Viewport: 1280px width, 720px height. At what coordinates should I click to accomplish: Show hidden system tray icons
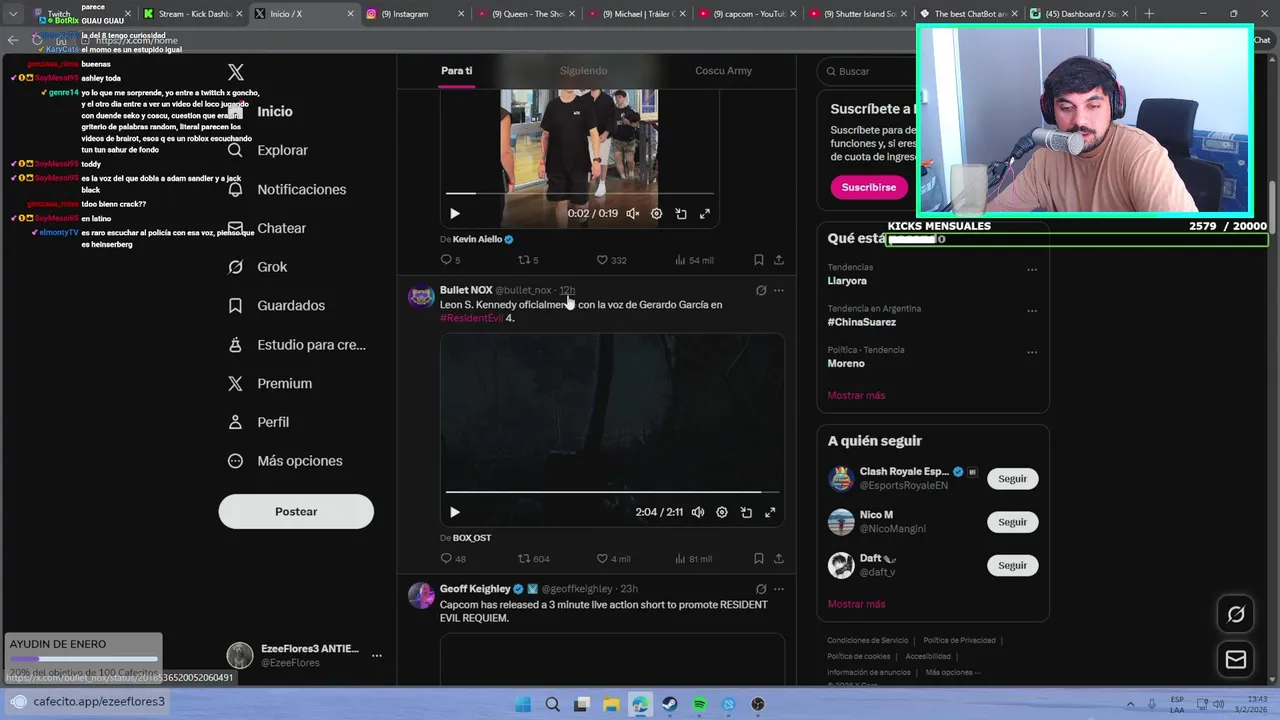pyautogui.click(x=1131, y=704)
